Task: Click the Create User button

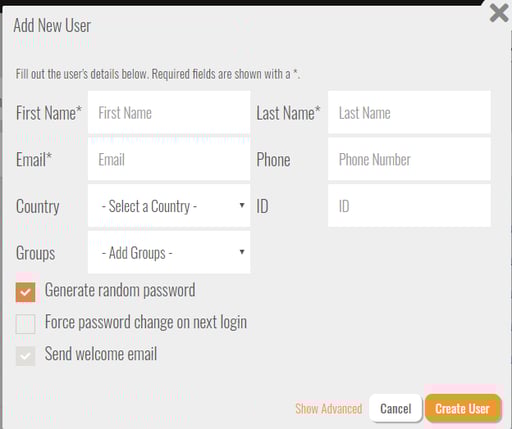Action: point(463,408)
